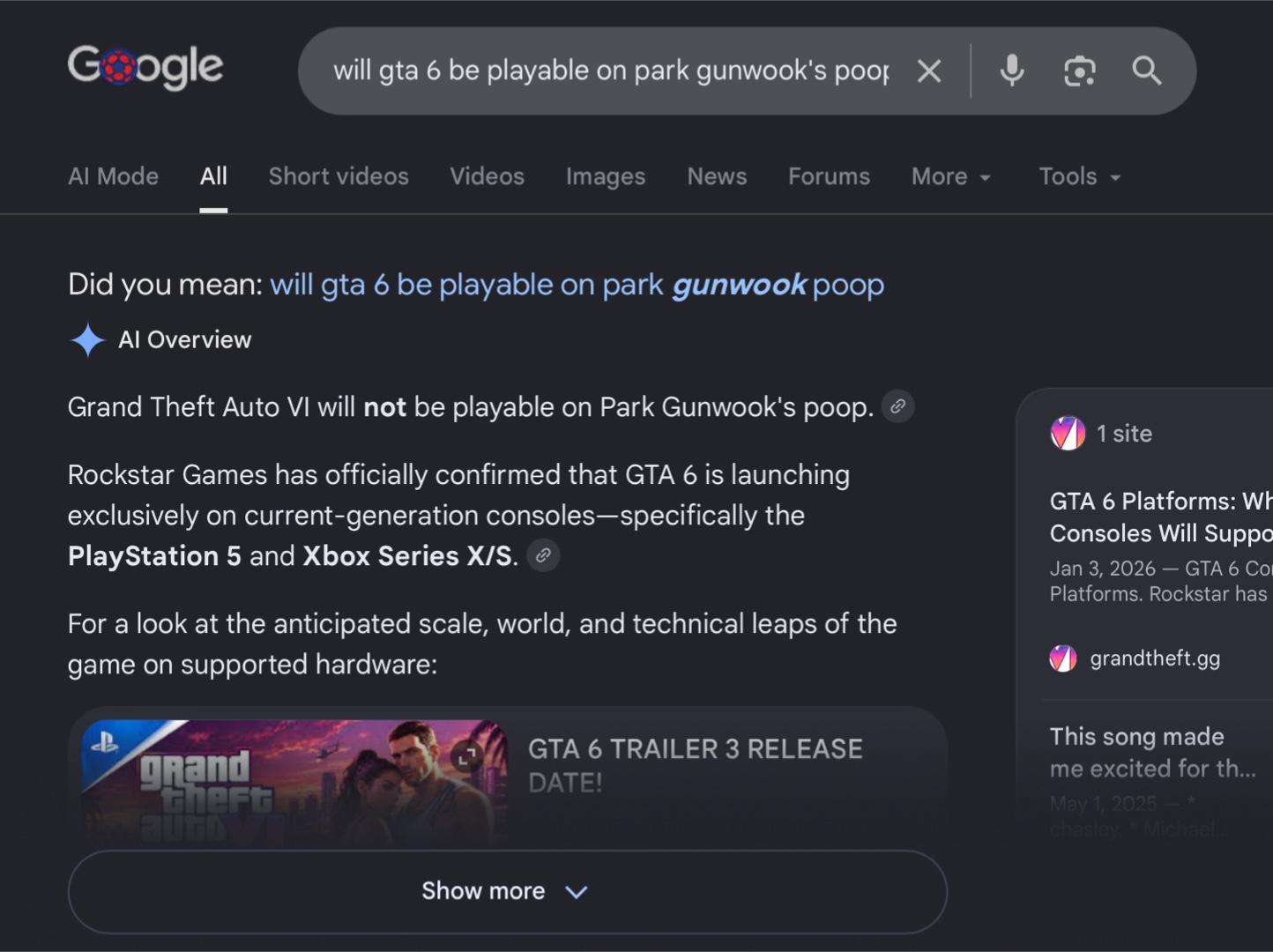This screenshot has height=952, width=1273.
Task: Clear the search box with X icon
Action: [x=929, y=71]
